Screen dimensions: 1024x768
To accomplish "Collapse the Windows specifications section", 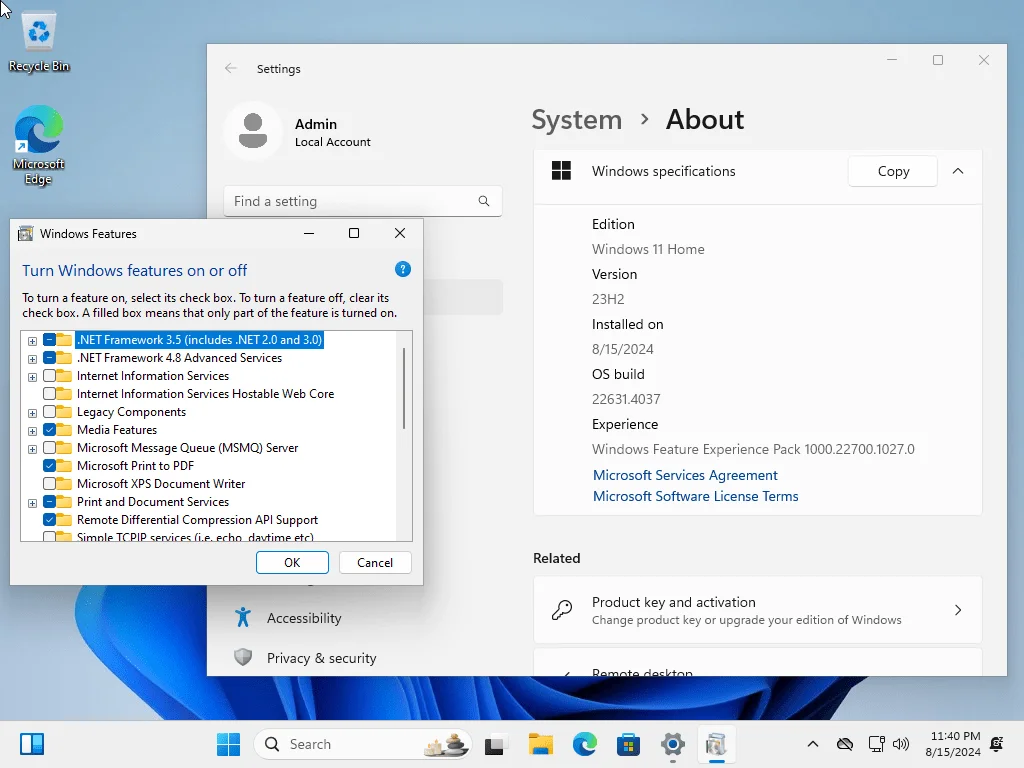I will click(958, 171).
